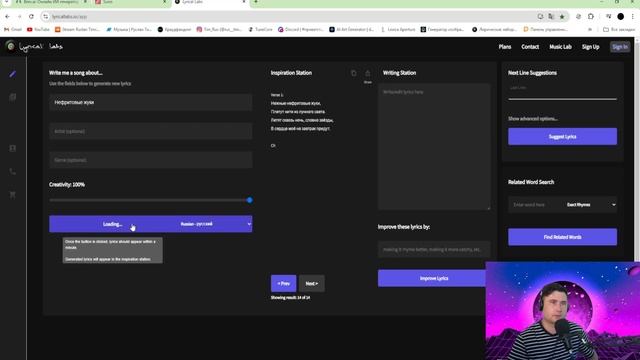Click the Artist (optional) input field
Viewport: 640px width, 360px height.
click(151, 131)
